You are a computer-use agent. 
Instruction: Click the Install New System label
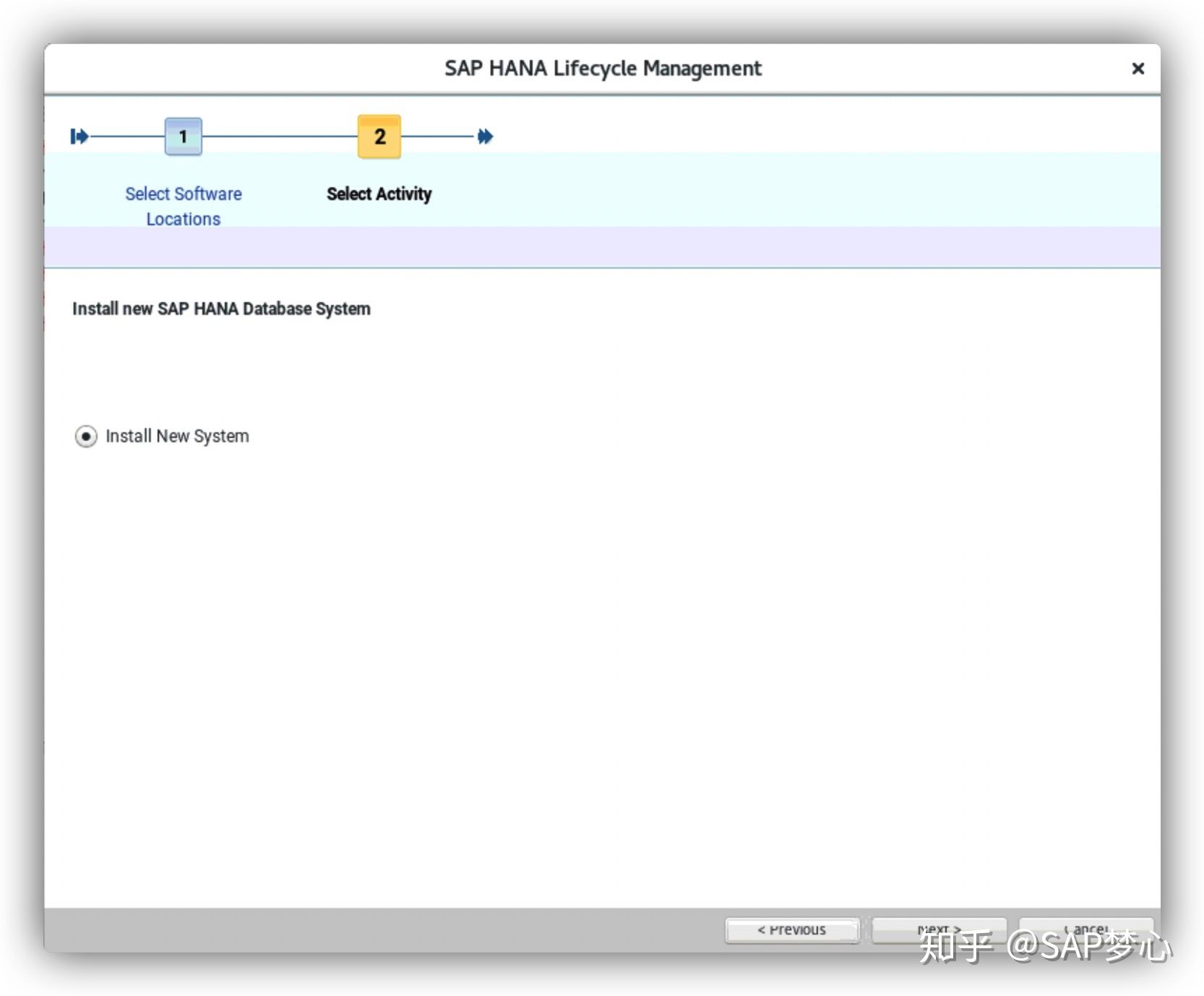[177, 436]
